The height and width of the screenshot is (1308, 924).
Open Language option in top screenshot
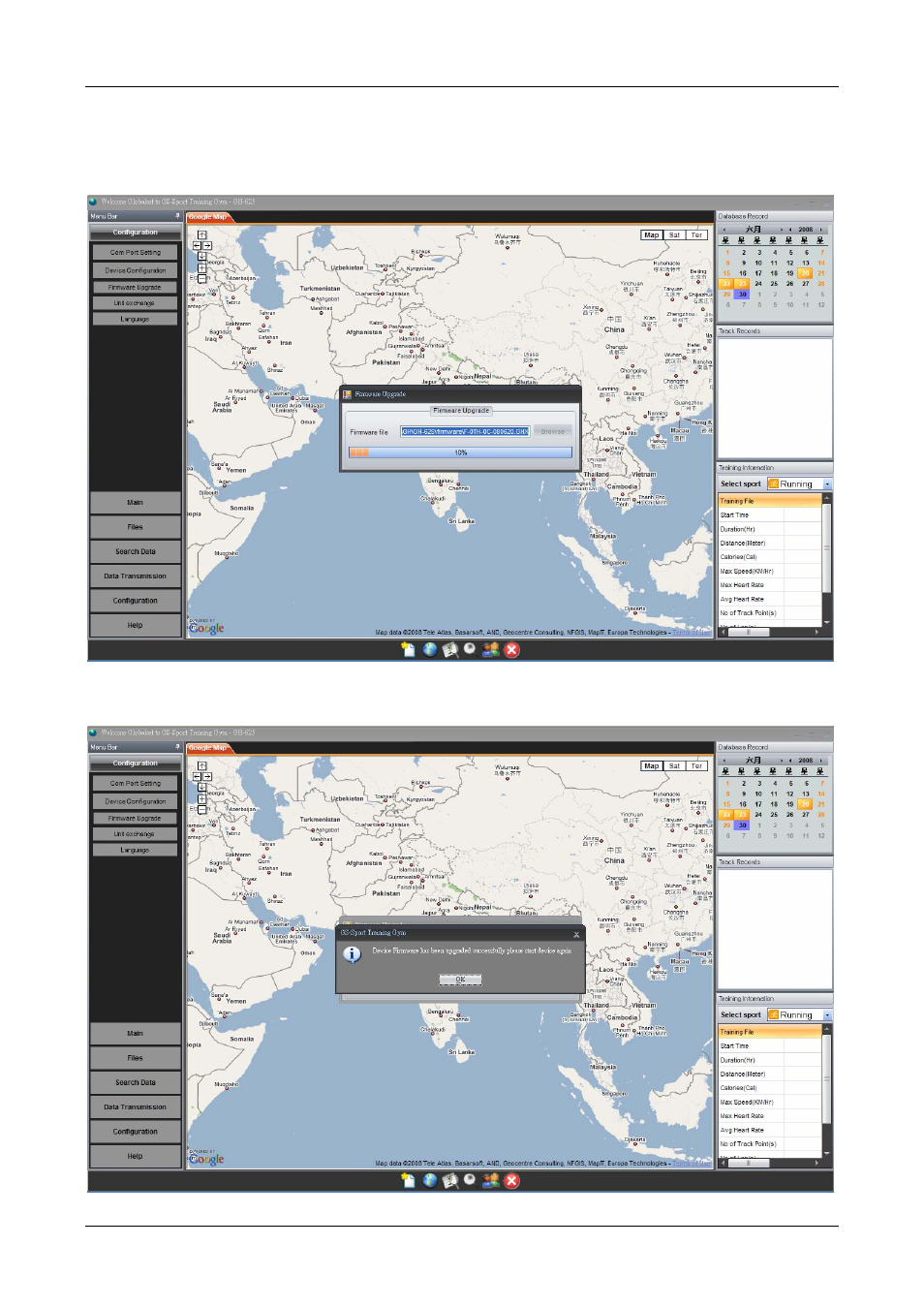(x=136, y=319)
